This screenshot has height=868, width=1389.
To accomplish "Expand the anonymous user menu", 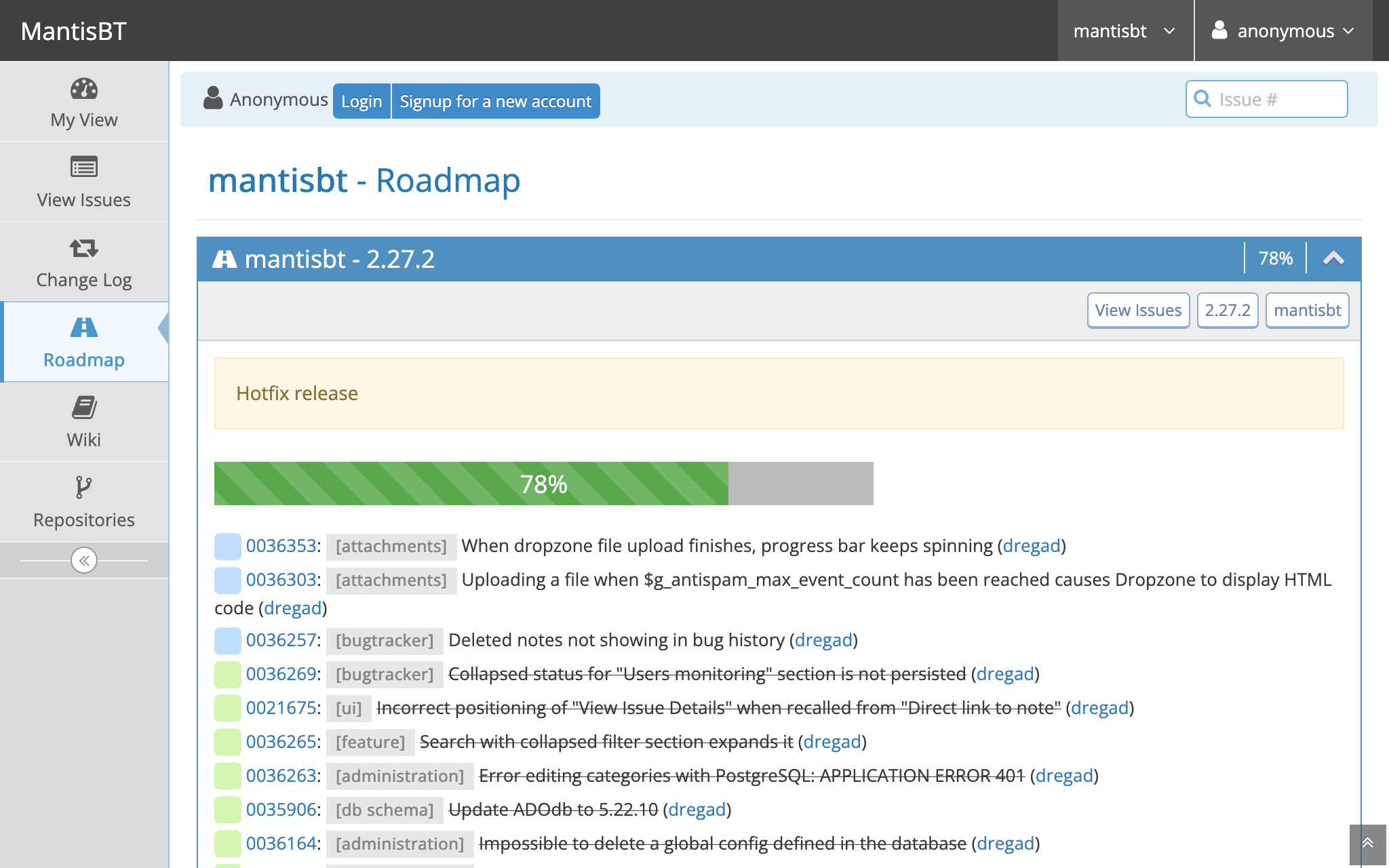I will click(1283, 31).
